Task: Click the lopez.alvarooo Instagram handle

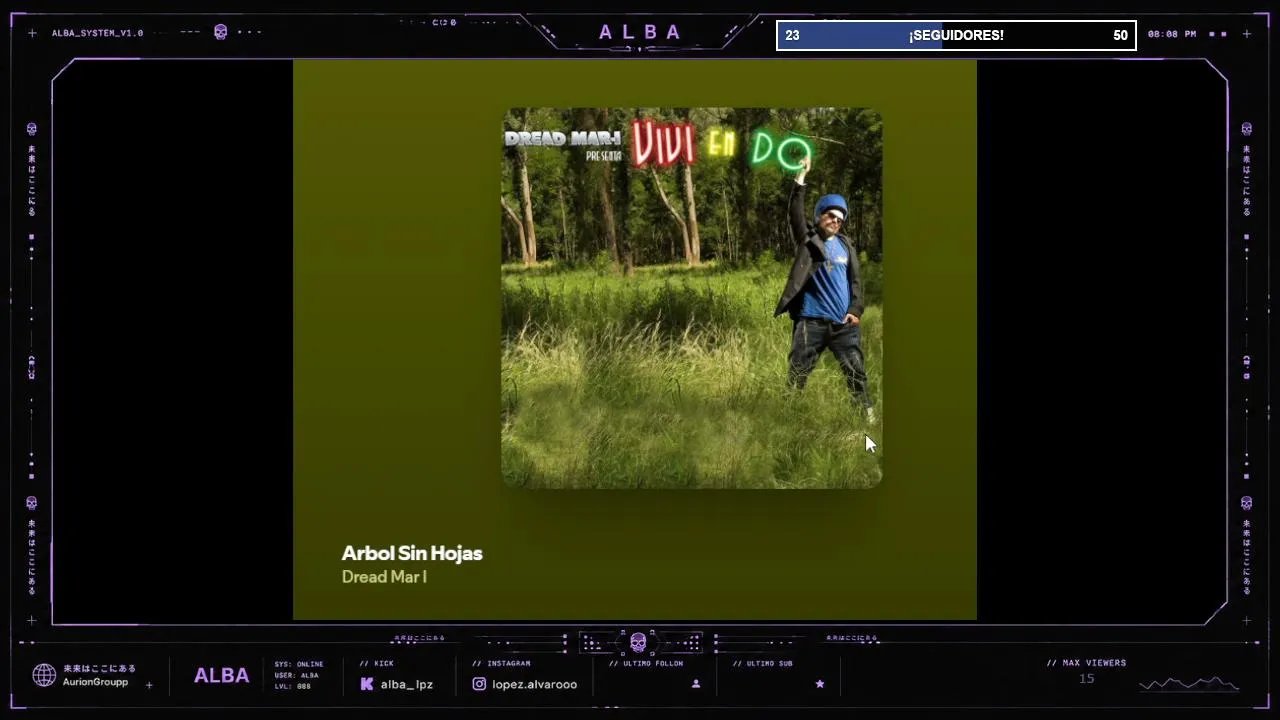Action: point(535,685)
